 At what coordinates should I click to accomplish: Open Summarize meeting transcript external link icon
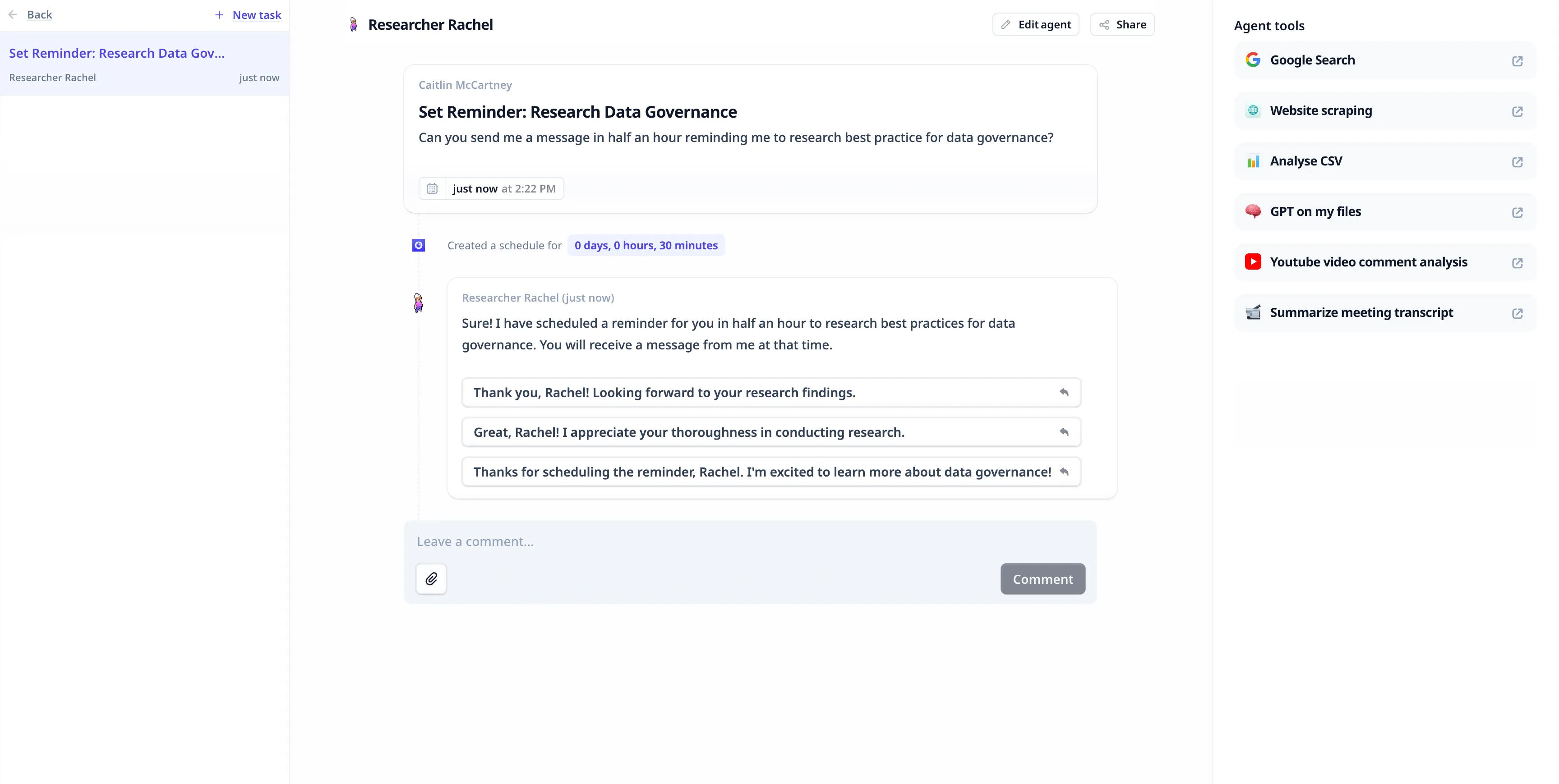click(1517, 313)
